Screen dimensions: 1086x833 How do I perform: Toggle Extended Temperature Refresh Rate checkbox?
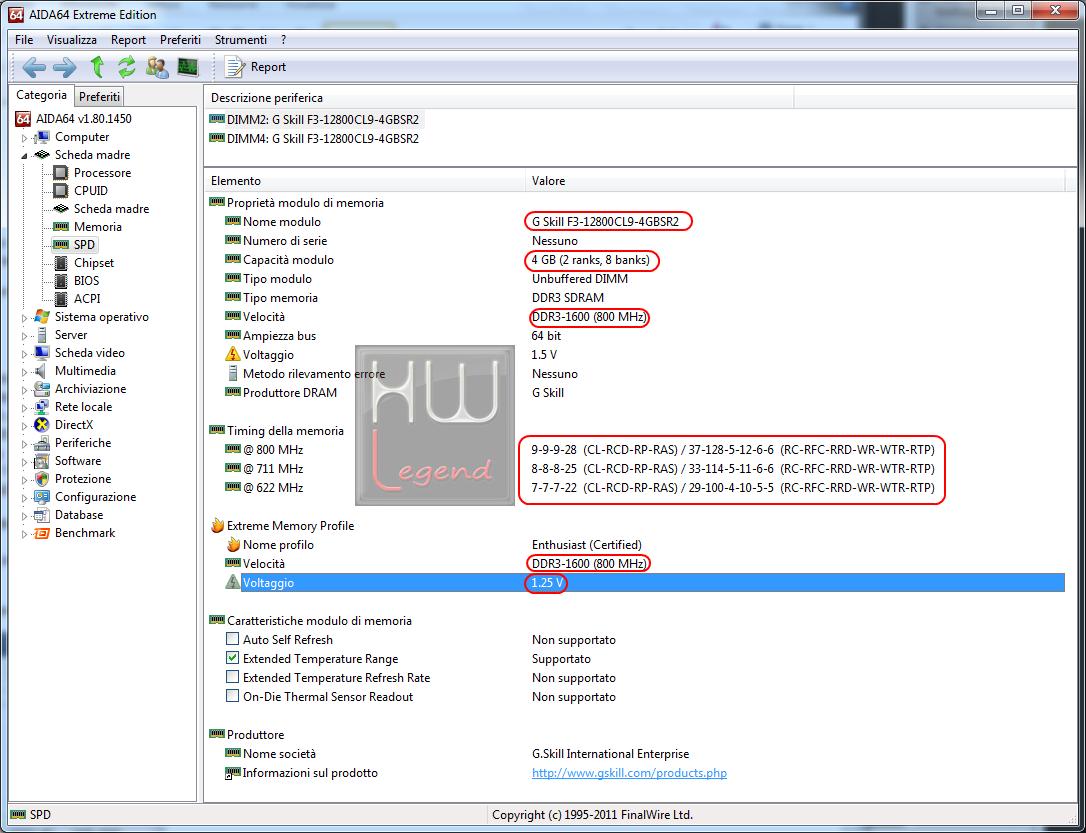233,677
